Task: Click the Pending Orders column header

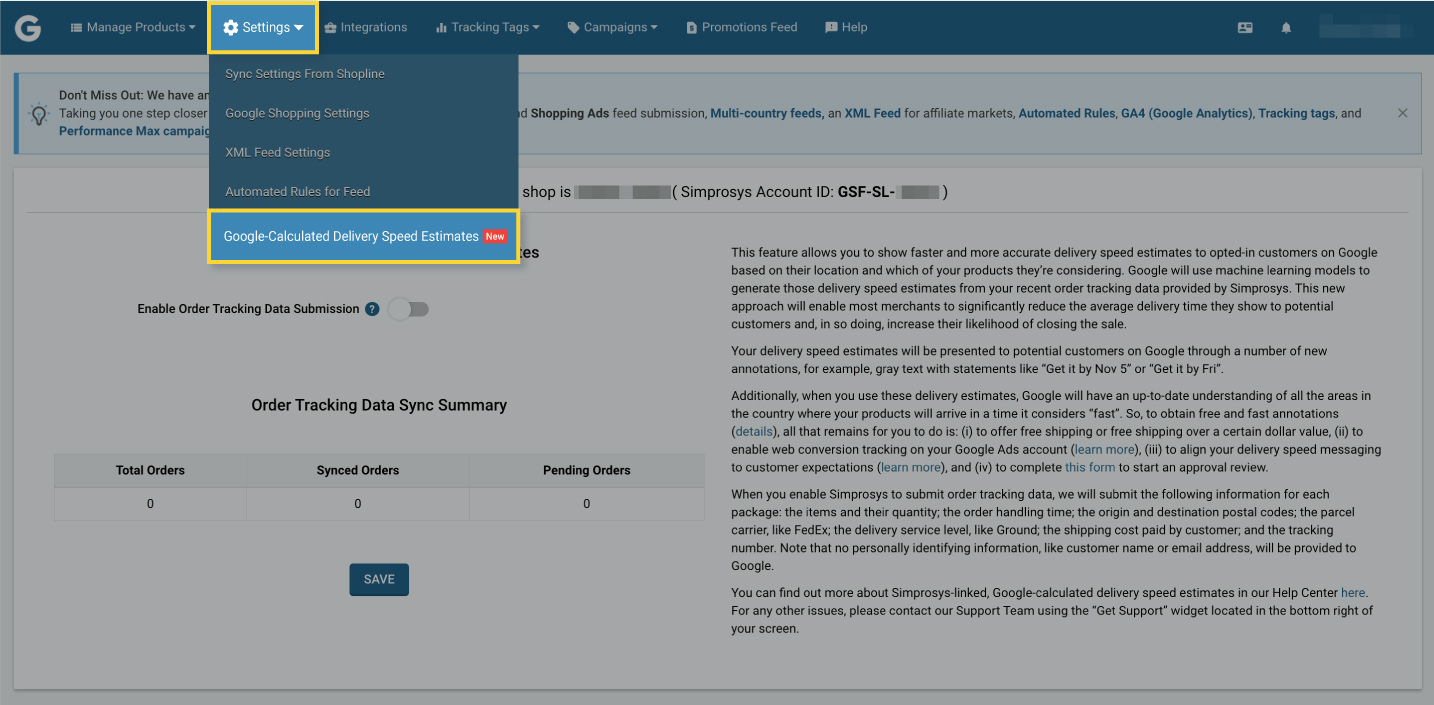Action: coord(587,470)
